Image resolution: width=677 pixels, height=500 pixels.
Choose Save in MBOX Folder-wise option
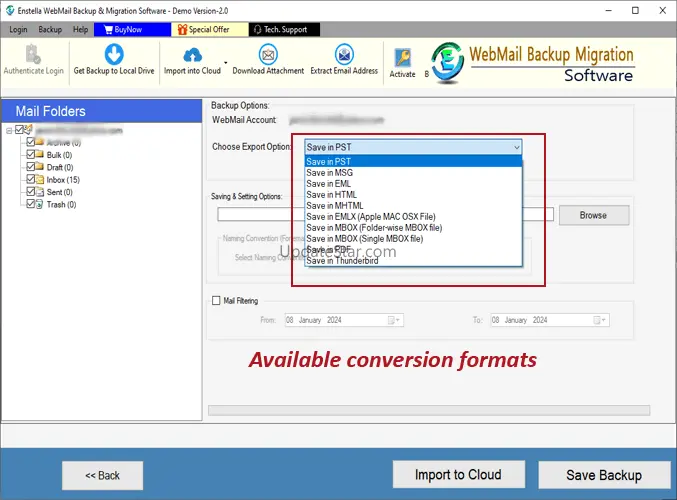click(413, 228)
